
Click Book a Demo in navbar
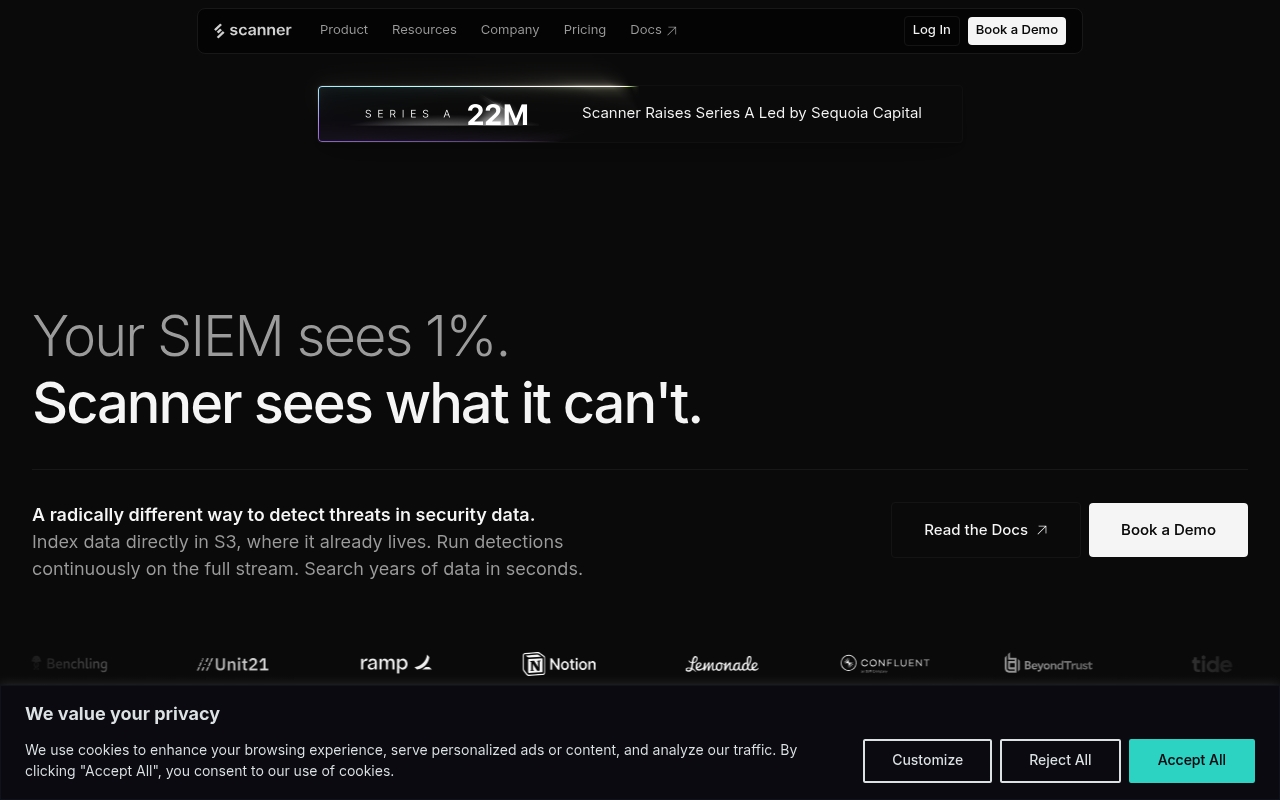[1017, 30]
